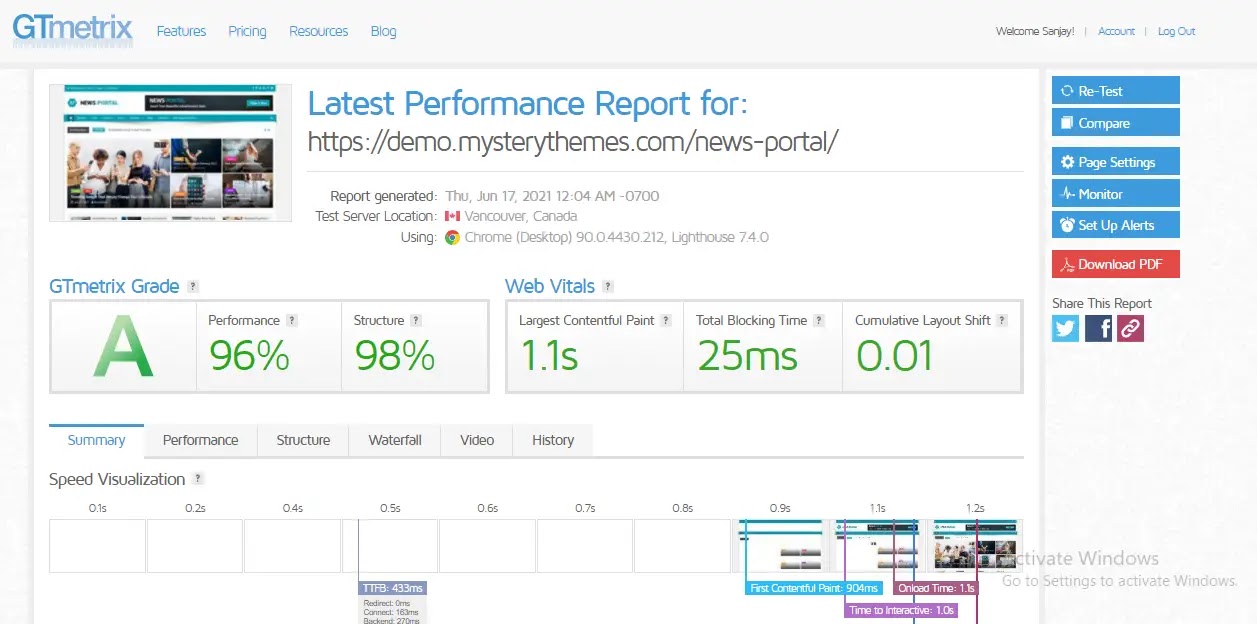Click the Welcome Sanjay! text

tap(1035, 31)
